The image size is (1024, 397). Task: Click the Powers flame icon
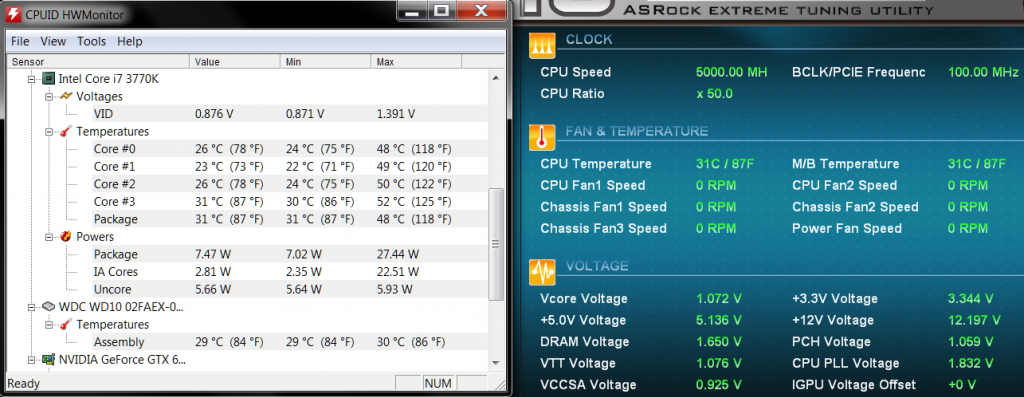(x=66, y=236)
